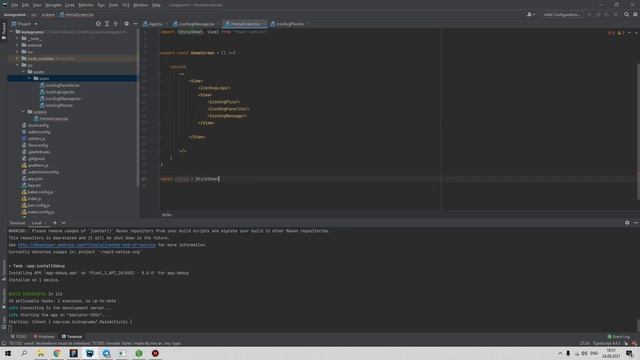Open Project panel settings gear
Screen dimensions: 640x360
click(x=127, y=24)
